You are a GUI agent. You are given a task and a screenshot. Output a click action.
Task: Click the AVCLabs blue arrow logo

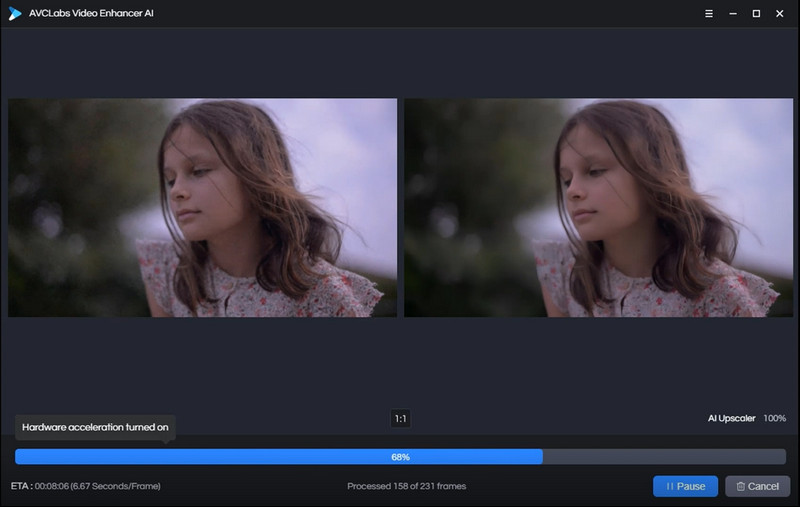[x=15, y=14]
